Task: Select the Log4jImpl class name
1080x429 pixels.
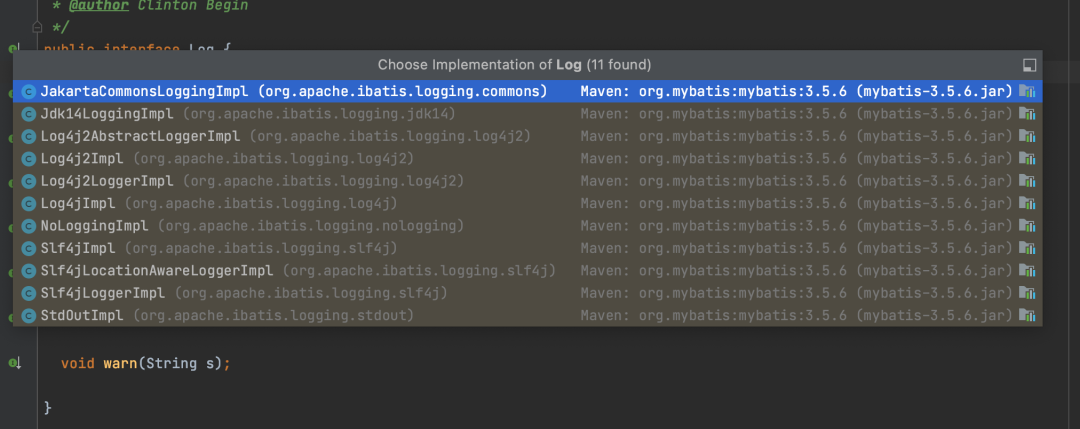Action: (x=78, y=204)
